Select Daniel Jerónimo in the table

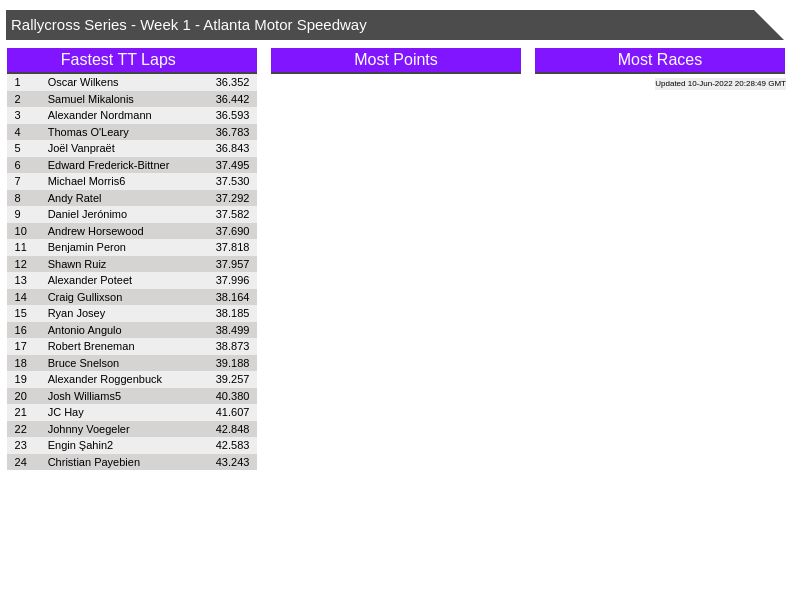click(x=87, y=214)
